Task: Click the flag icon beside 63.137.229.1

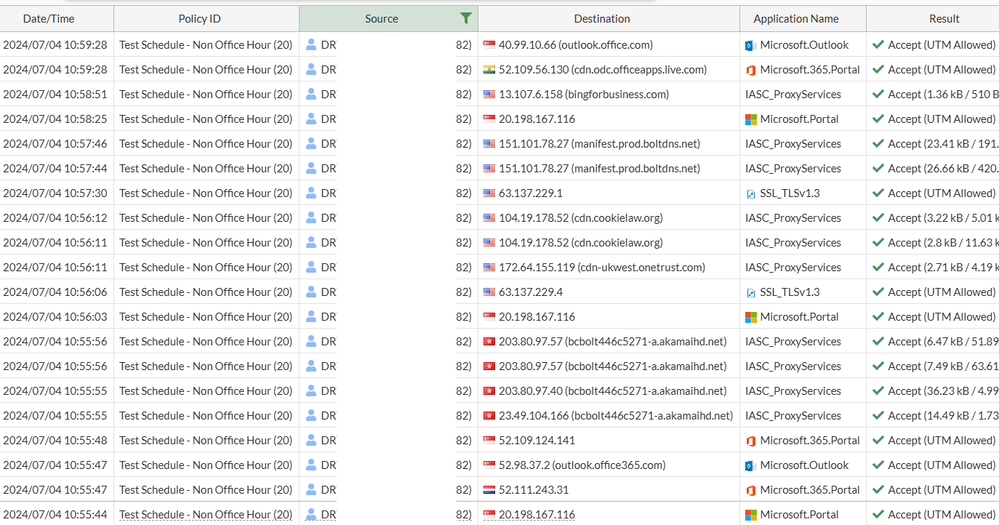Action: (489, 193)
